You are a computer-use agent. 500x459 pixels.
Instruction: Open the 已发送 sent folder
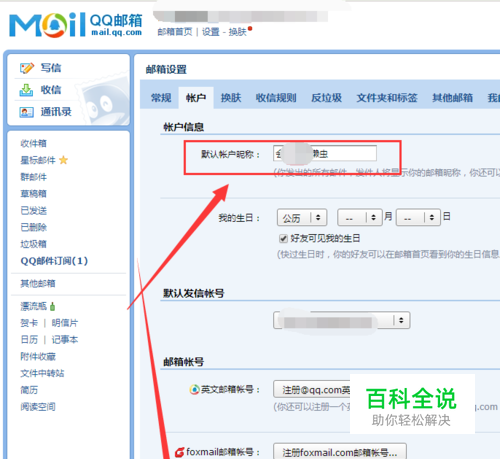pos(34,211)
